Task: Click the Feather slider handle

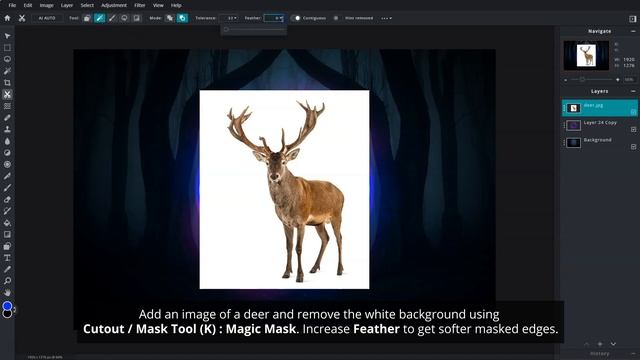Action: click(226, 29)
